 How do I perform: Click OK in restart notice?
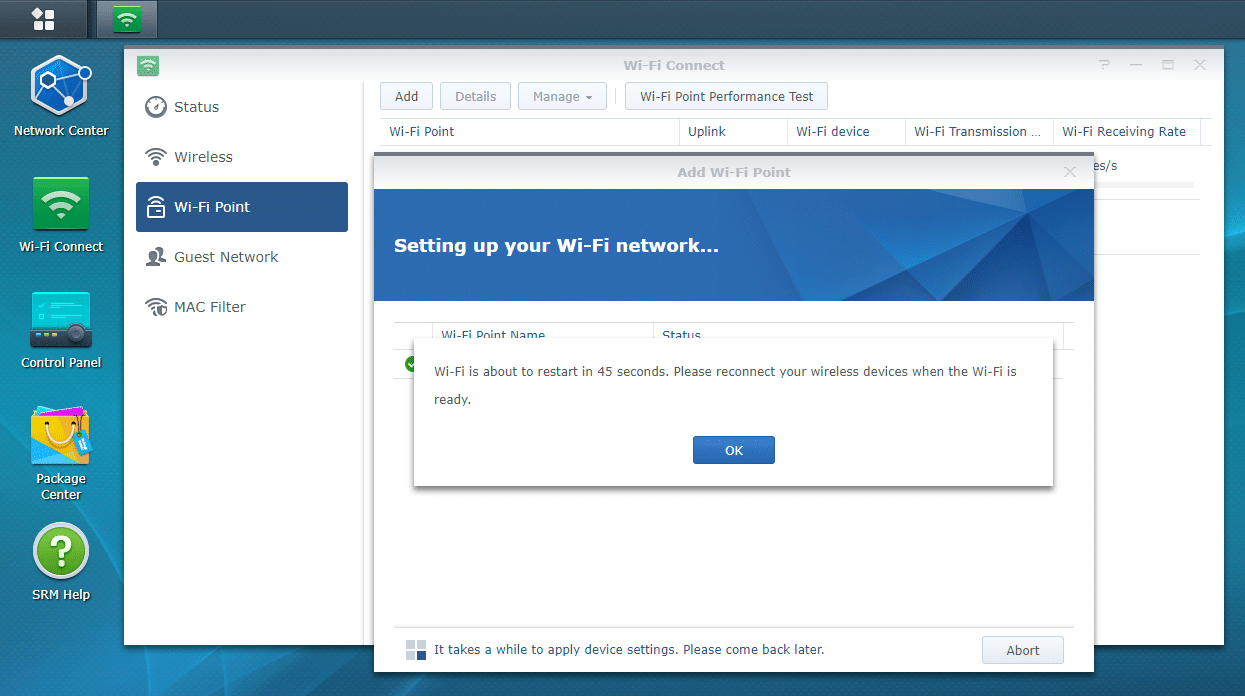pos(733,450)
